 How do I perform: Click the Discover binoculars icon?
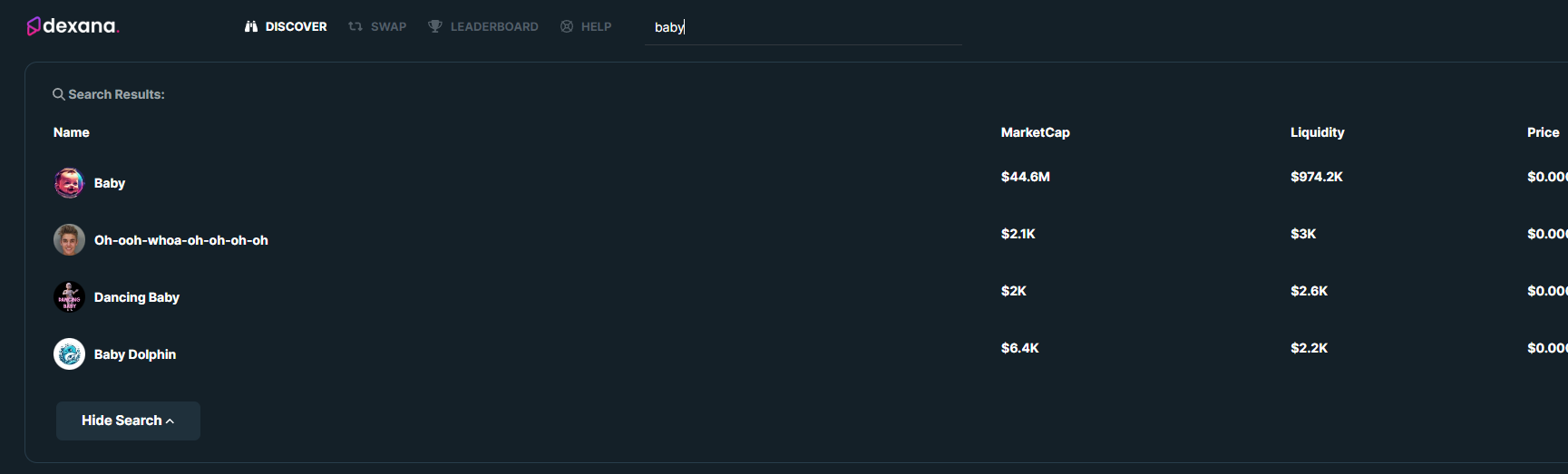(251, 26)
